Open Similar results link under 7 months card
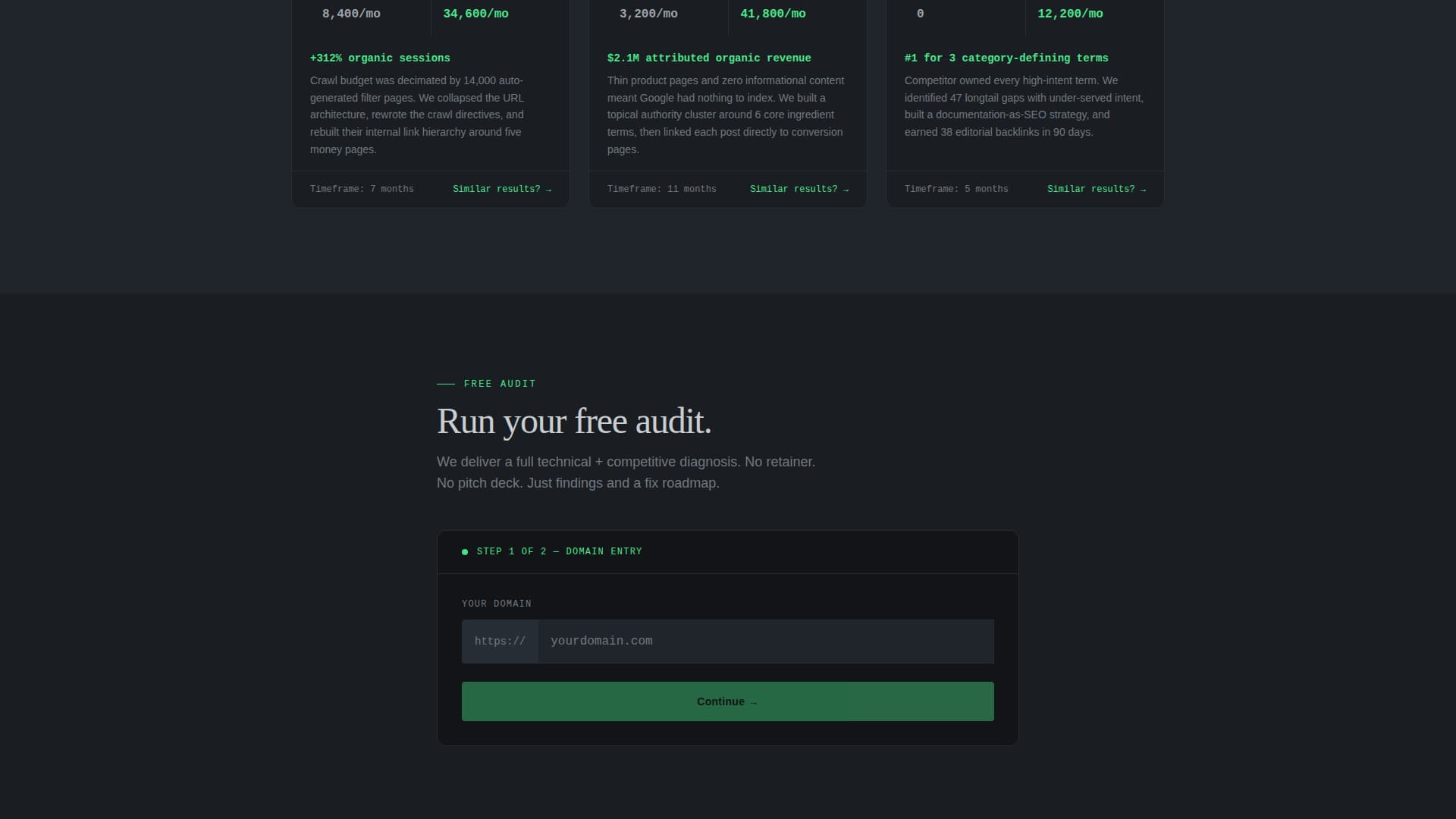The image size is (1456, 819). click(502, 189)
